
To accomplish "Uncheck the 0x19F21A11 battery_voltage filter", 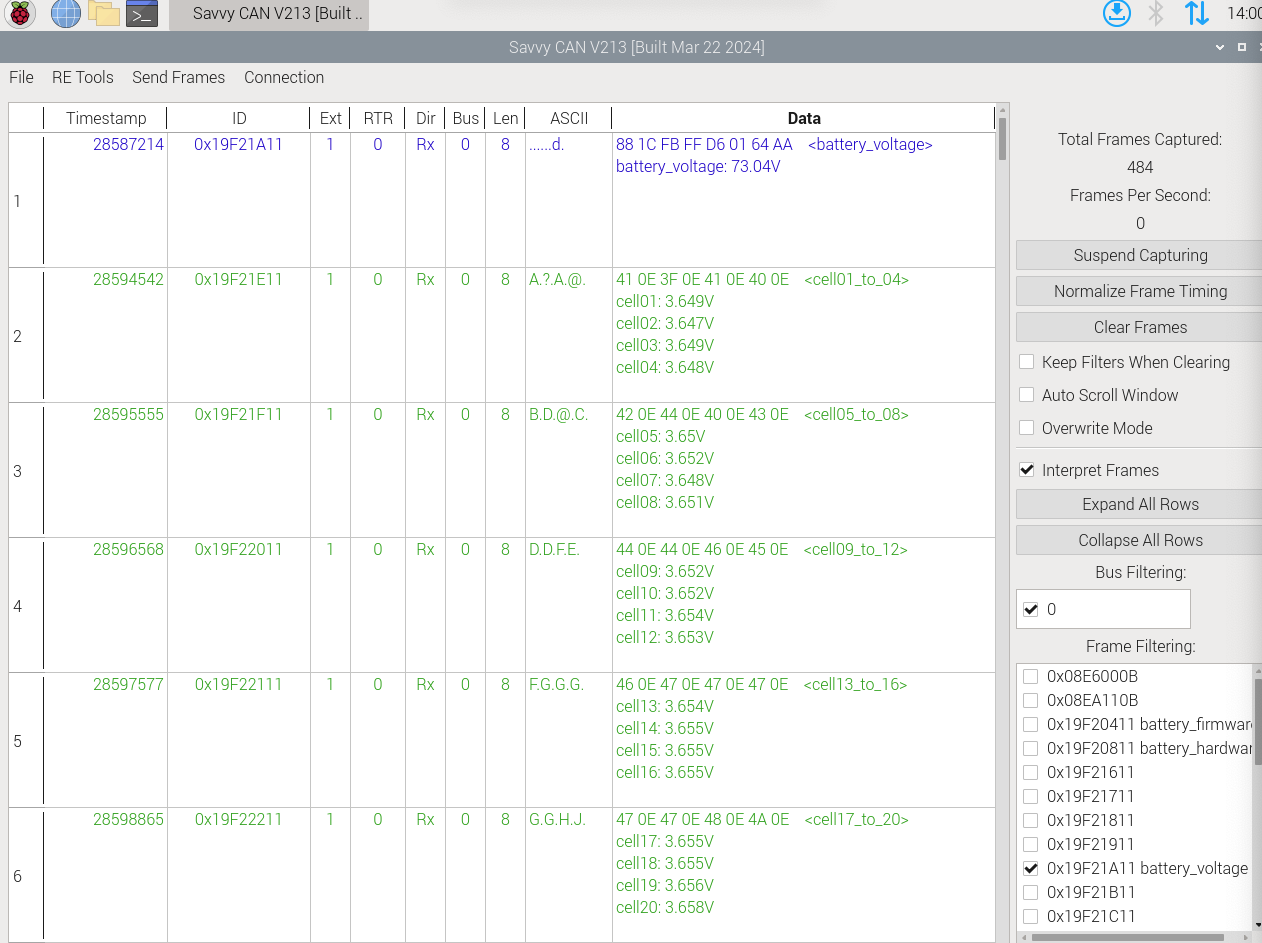I will tap(1030, 868).
